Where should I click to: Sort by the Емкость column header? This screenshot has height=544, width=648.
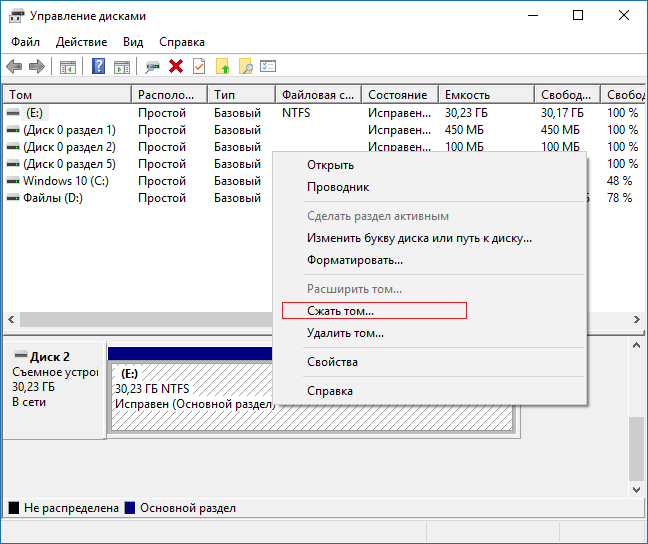coord(486,95)
